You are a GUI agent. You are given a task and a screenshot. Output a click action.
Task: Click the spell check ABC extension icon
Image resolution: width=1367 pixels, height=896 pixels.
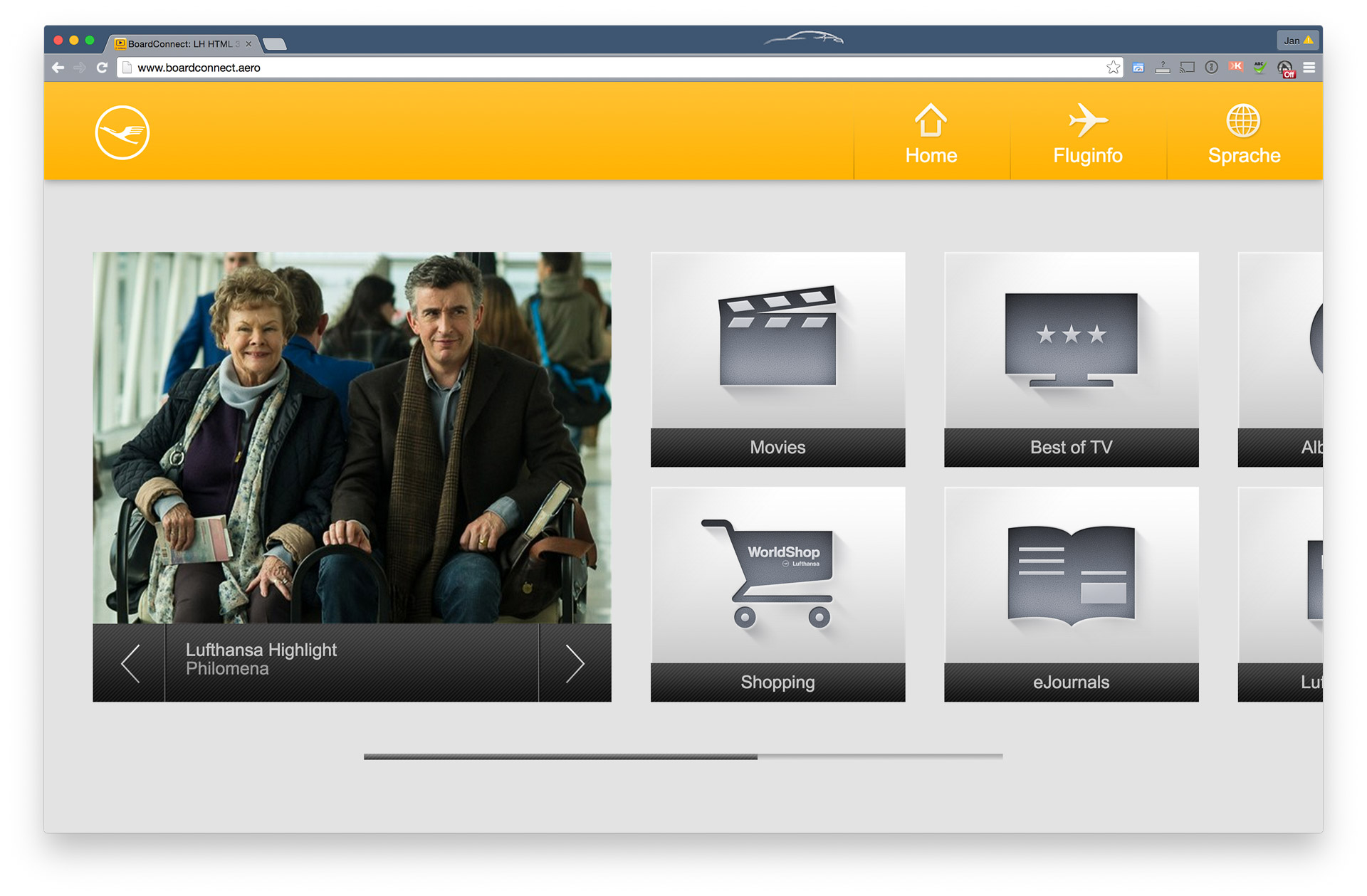tap(1260, 68)
